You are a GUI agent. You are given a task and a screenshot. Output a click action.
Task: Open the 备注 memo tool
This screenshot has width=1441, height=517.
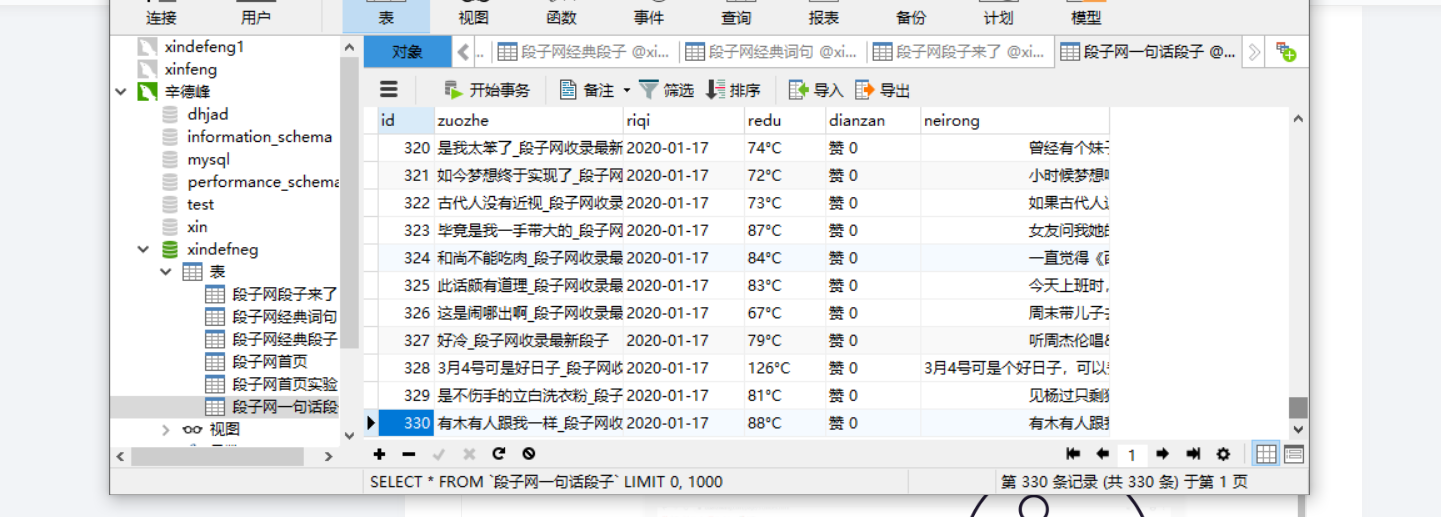pos(587,90)
